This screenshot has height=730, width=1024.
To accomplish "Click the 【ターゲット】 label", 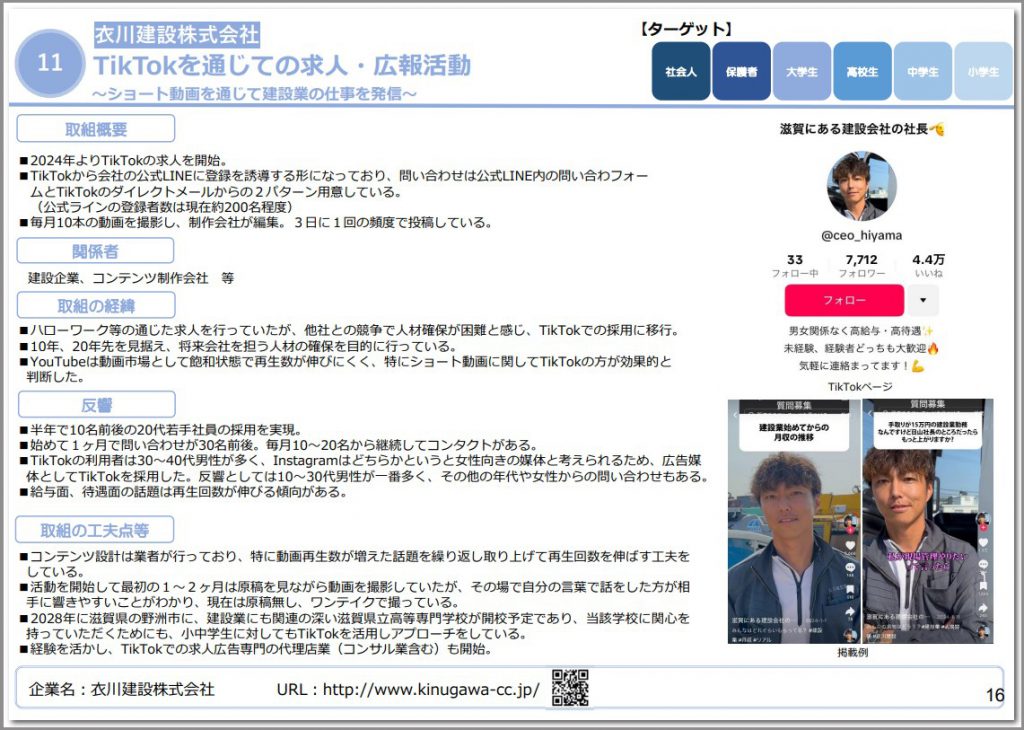I will (685, 29).
